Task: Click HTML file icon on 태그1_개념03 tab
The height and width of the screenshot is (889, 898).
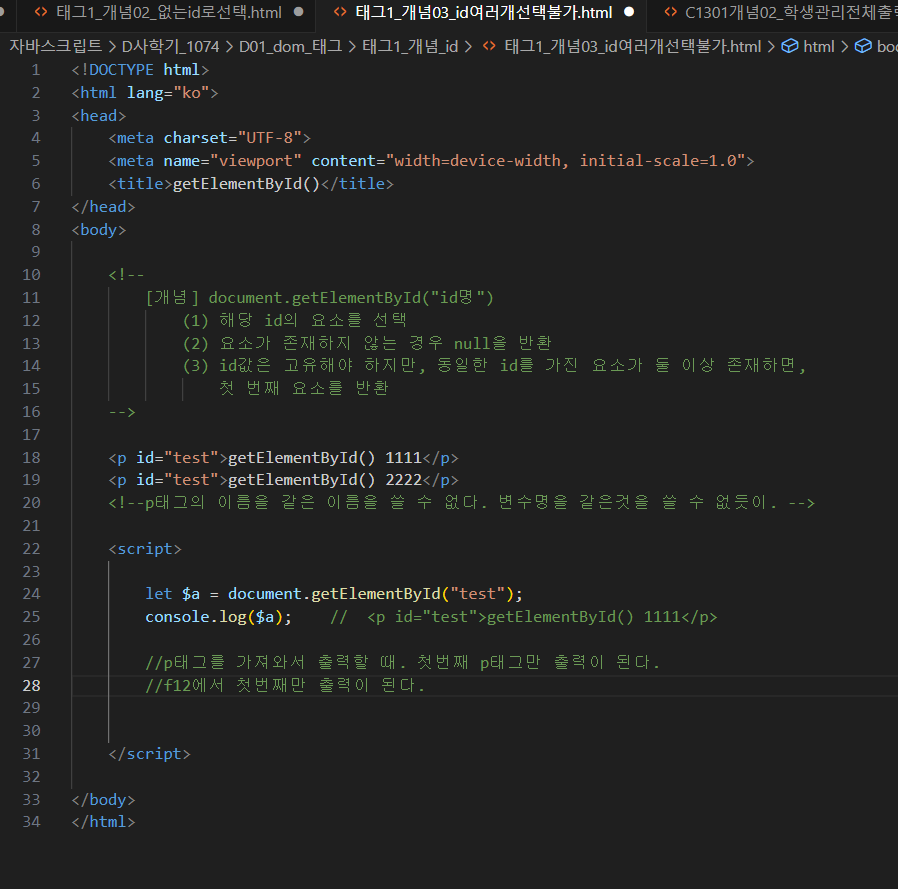Action: tap(340, 12)
